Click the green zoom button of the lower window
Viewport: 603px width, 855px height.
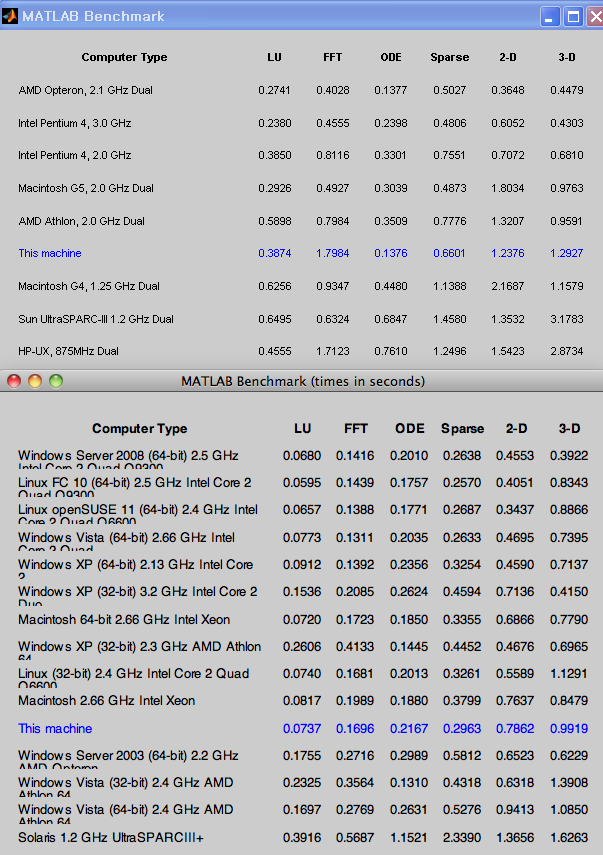point(56,381)
